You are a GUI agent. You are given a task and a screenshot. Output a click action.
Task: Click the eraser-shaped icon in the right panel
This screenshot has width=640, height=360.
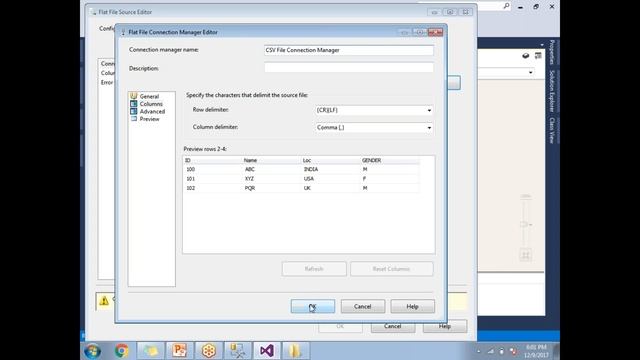(526, 56)
